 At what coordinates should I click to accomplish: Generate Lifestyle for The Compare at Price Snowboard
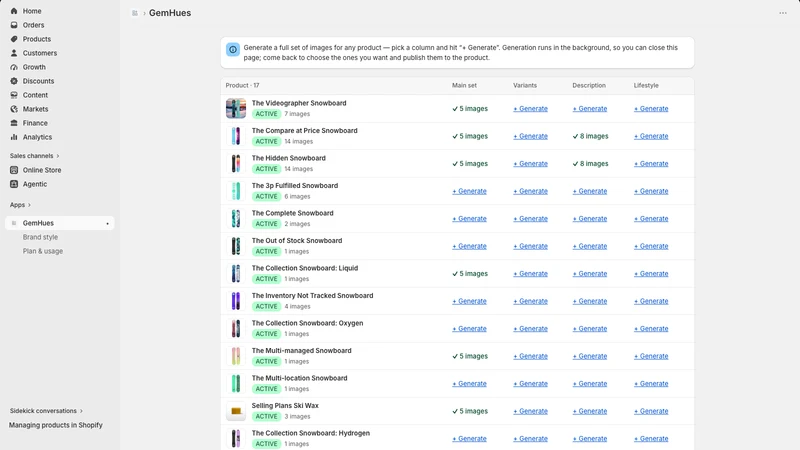(x=651, y=136)
